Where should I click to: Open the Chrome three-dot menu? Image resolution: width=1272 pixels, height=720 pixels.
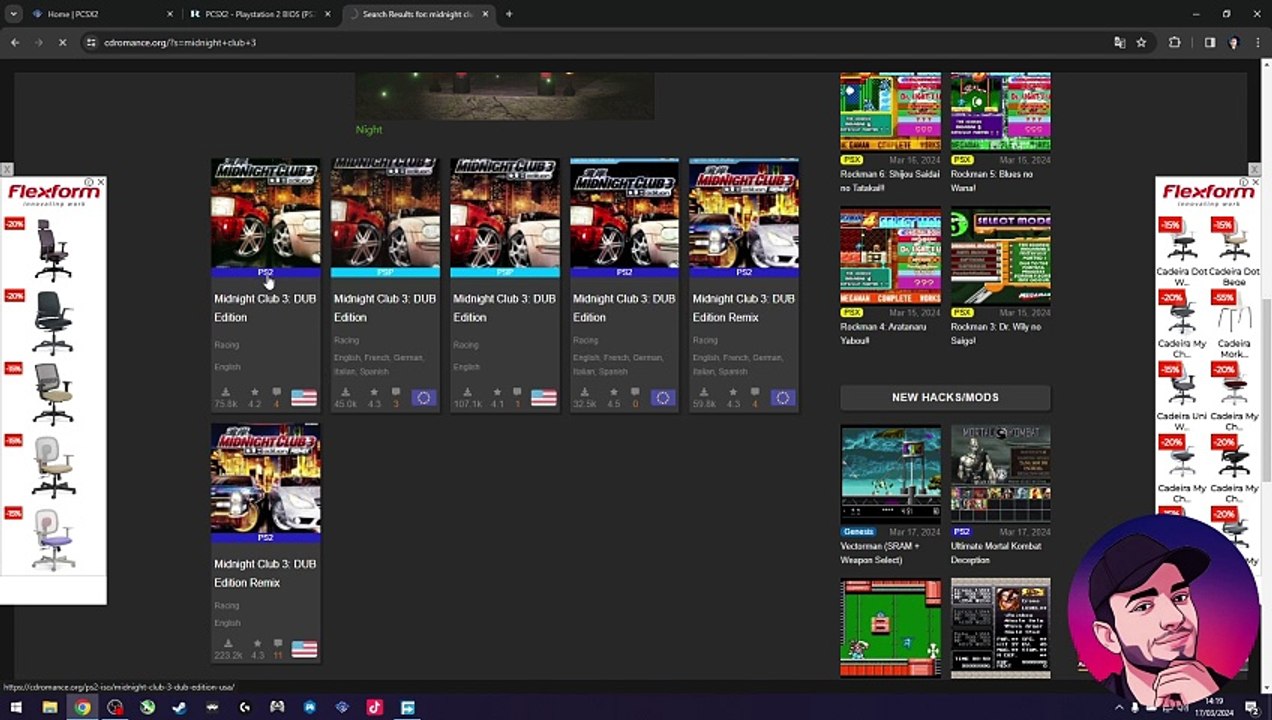1257,43
